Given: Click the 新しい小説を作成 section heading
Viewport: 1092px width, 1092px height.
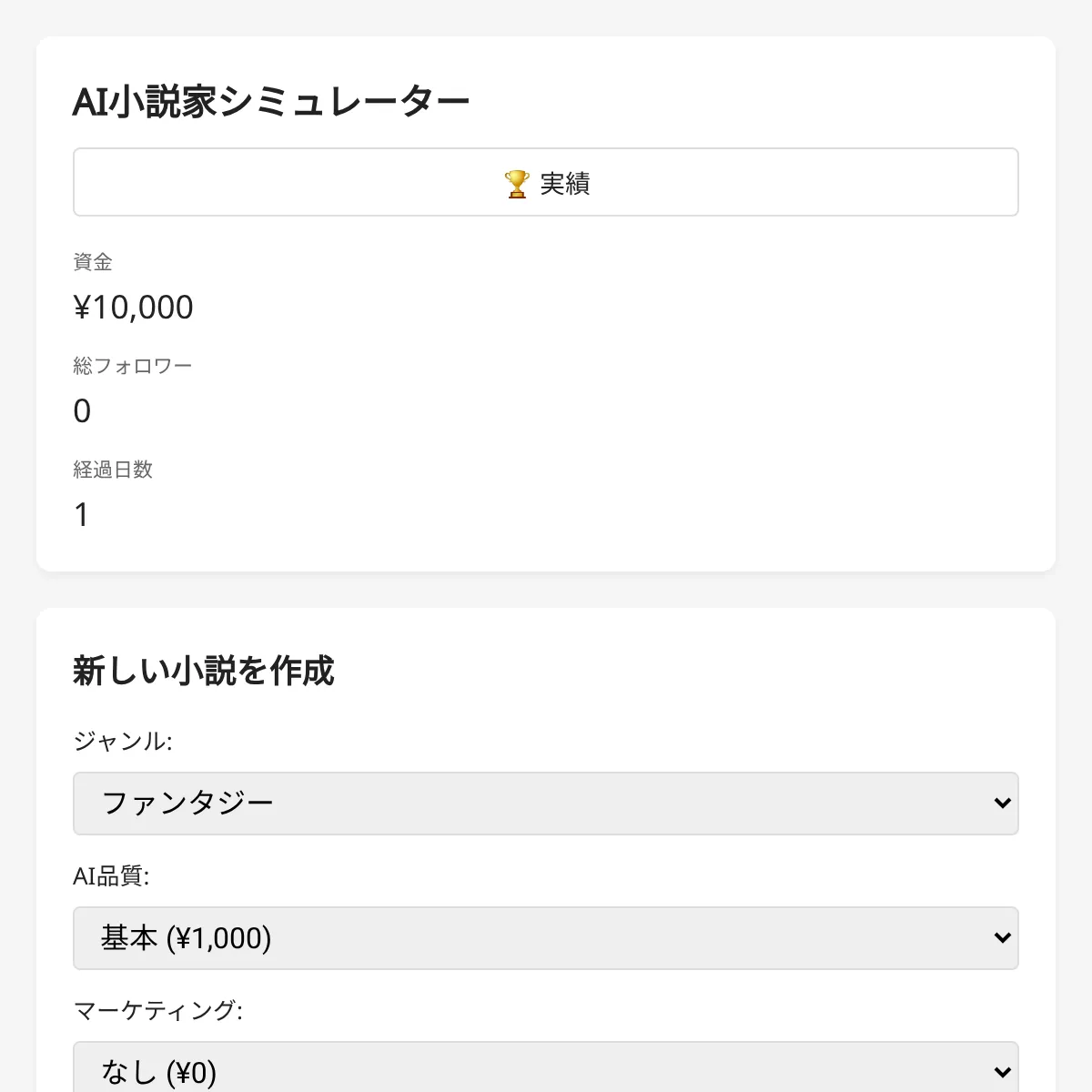Looking at the screenshot, I should point(204,672).
